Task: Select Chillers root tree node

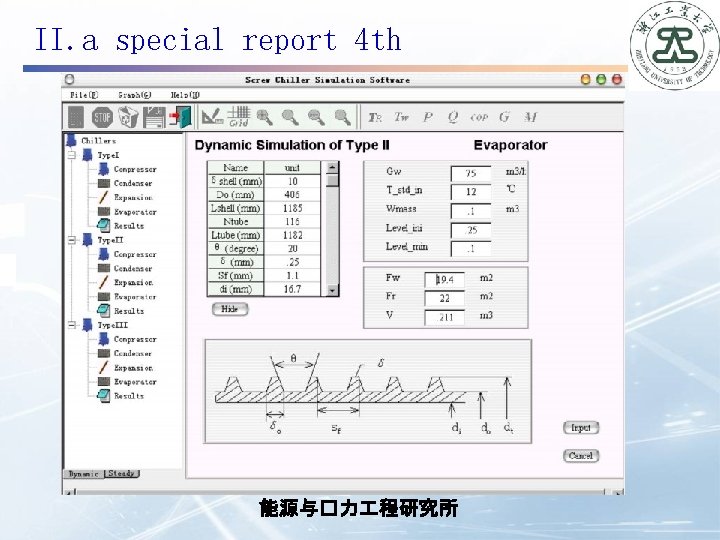Action: 98,141
